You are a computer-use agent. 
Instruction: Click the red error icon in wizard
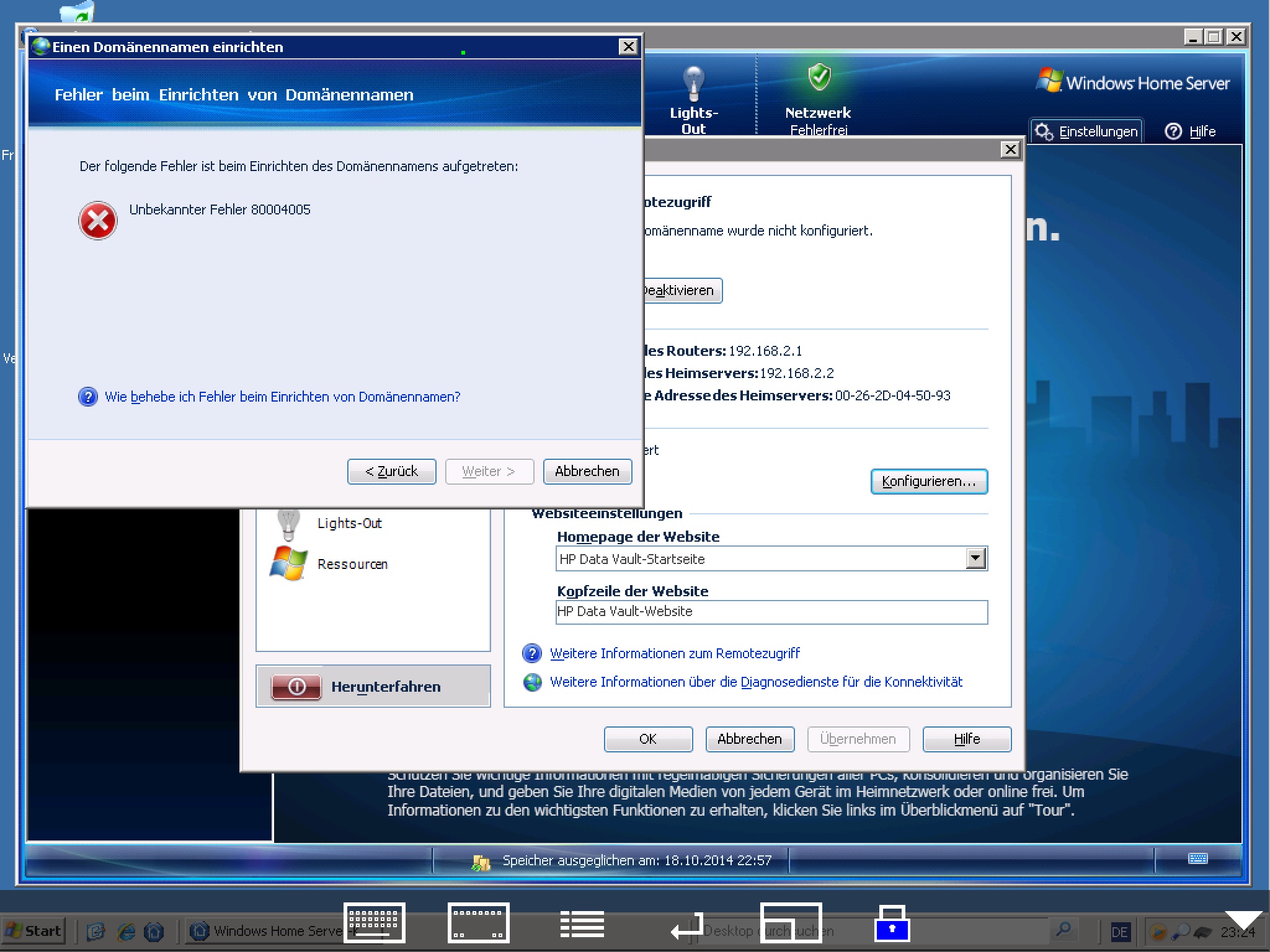click(x=97, y=220)
